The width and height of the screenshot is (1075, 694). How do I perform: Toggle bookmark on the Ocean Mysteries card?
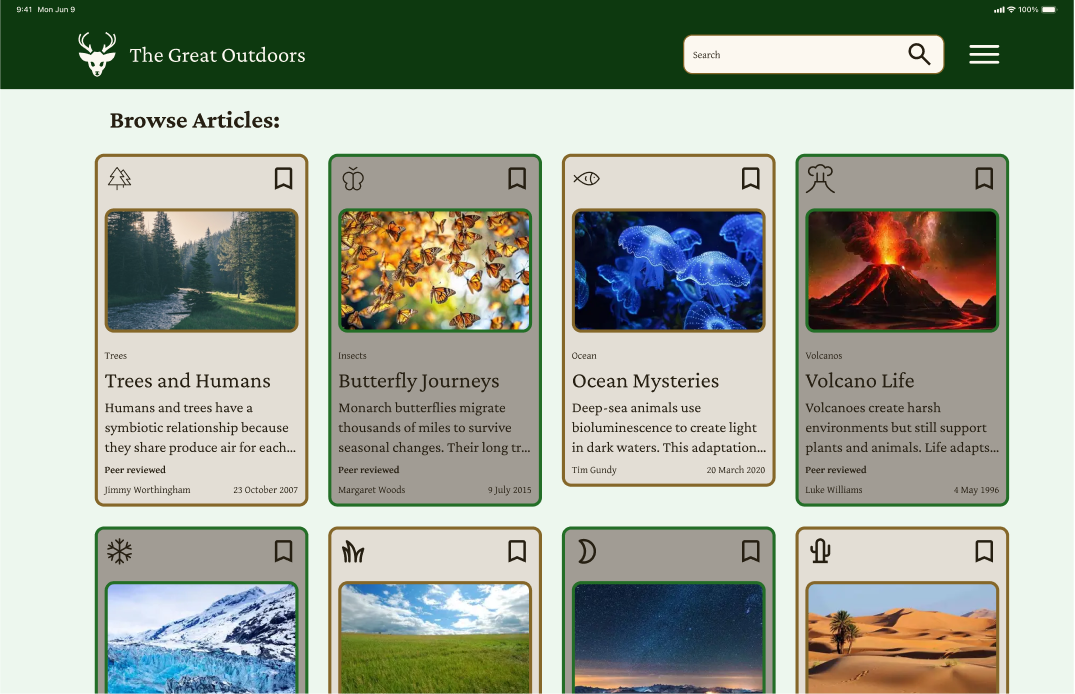pos(751,179)
